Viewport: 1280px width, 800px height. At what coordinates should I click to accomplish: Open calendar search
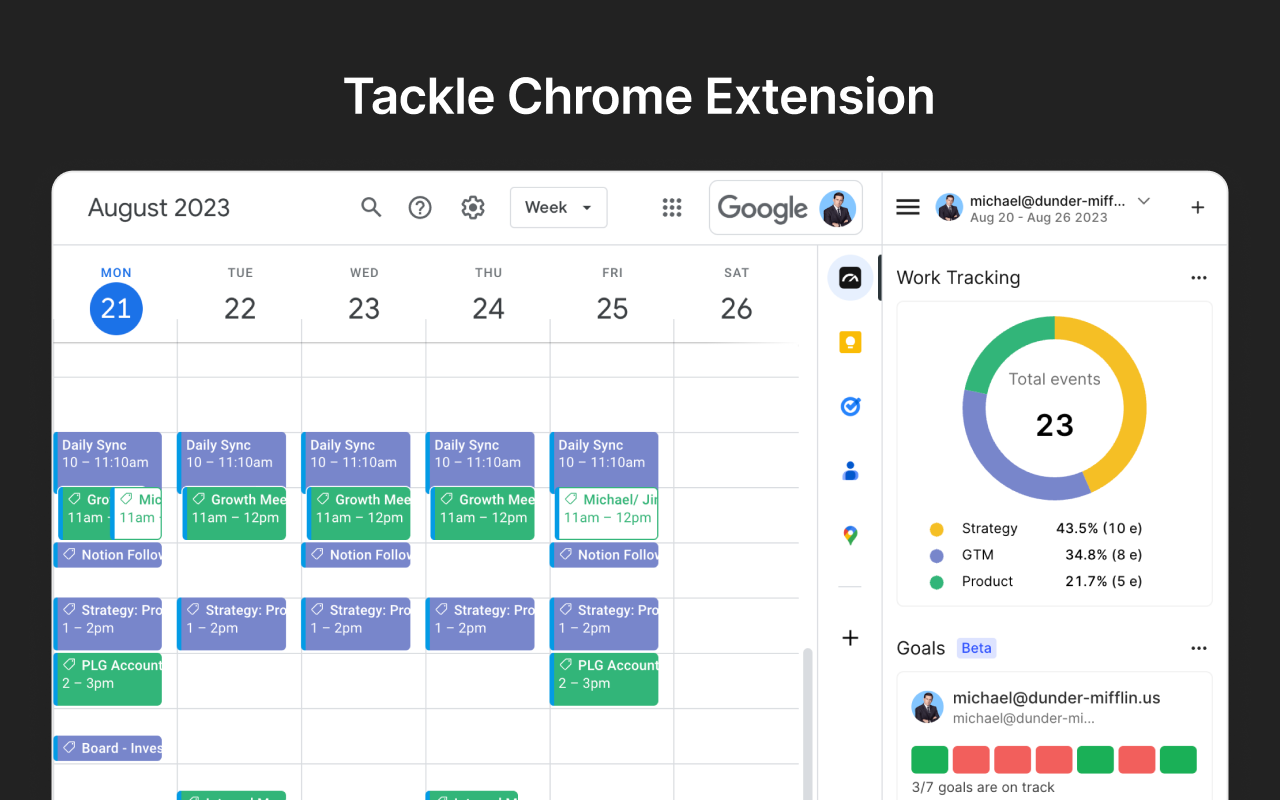point(371,207)
